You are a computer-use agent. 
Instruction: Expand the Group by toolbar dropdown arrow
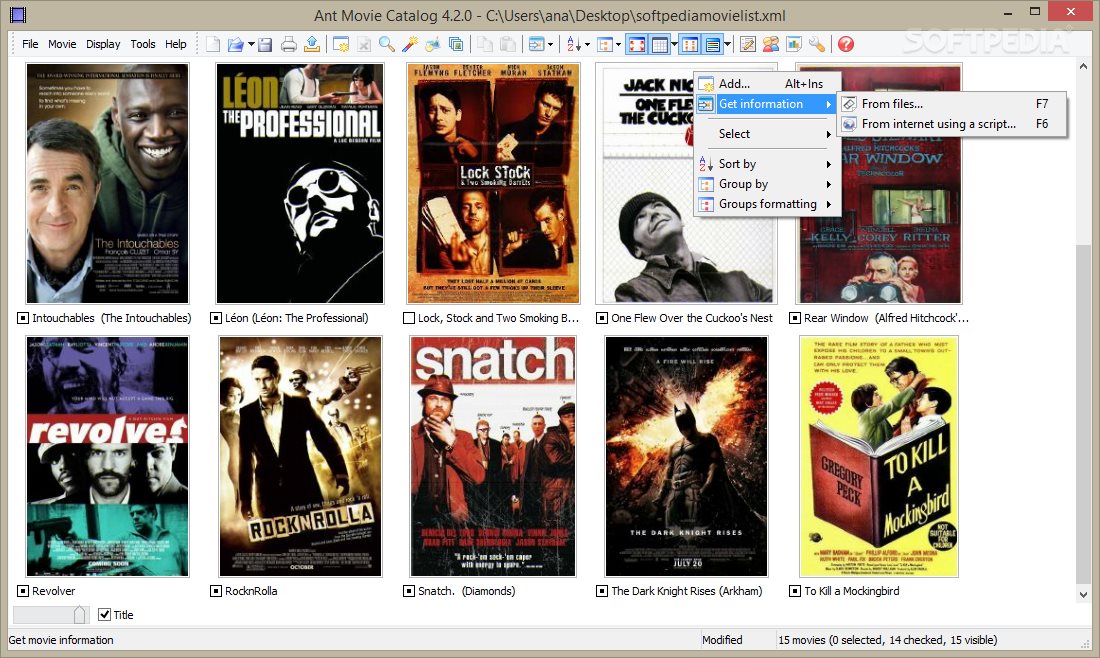pyautogui.click(x=618, y=44)
